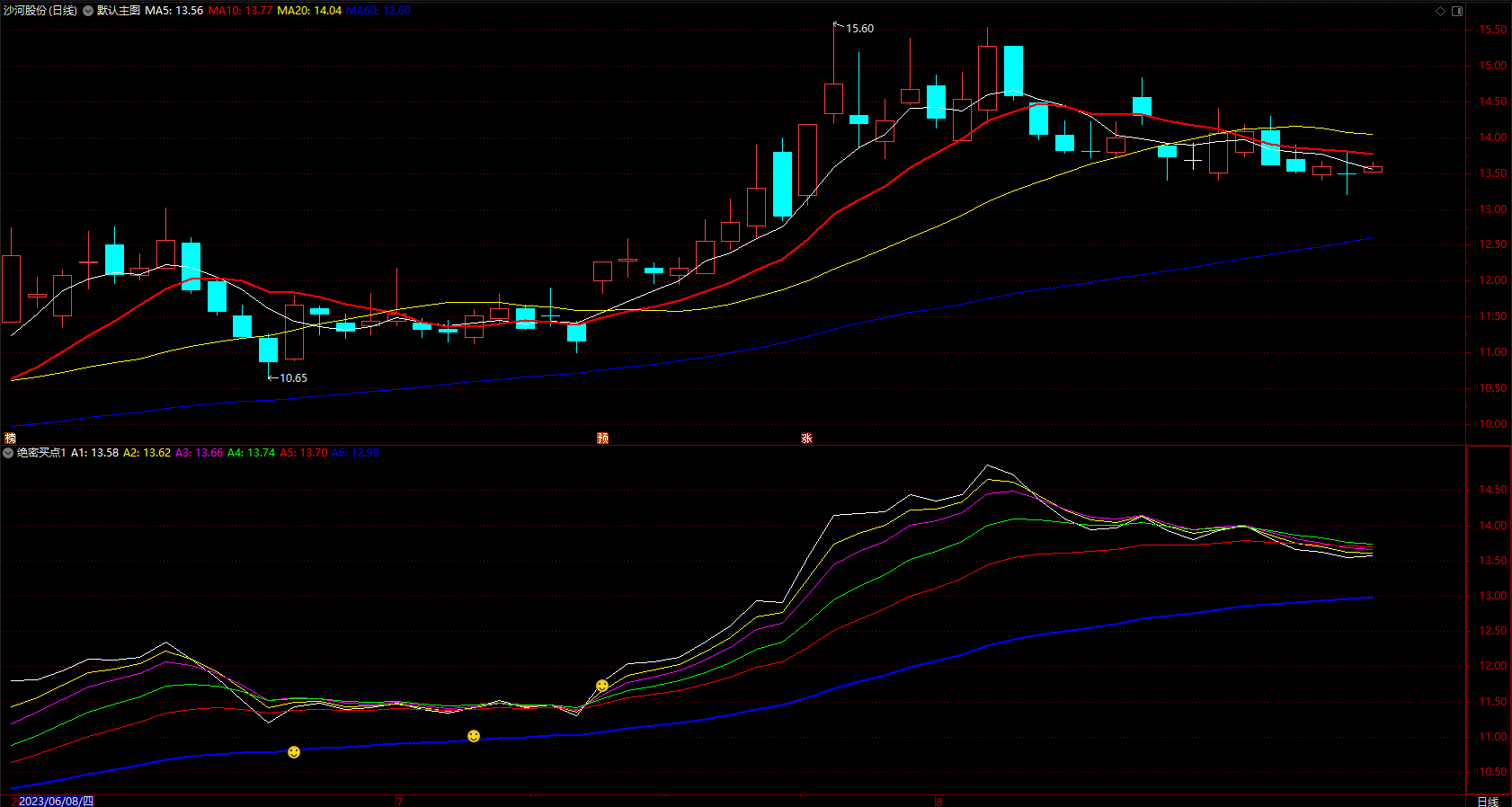Click the 15.60 high price annotation
This screenshot has height=807, width=1512.
[859, 29]
